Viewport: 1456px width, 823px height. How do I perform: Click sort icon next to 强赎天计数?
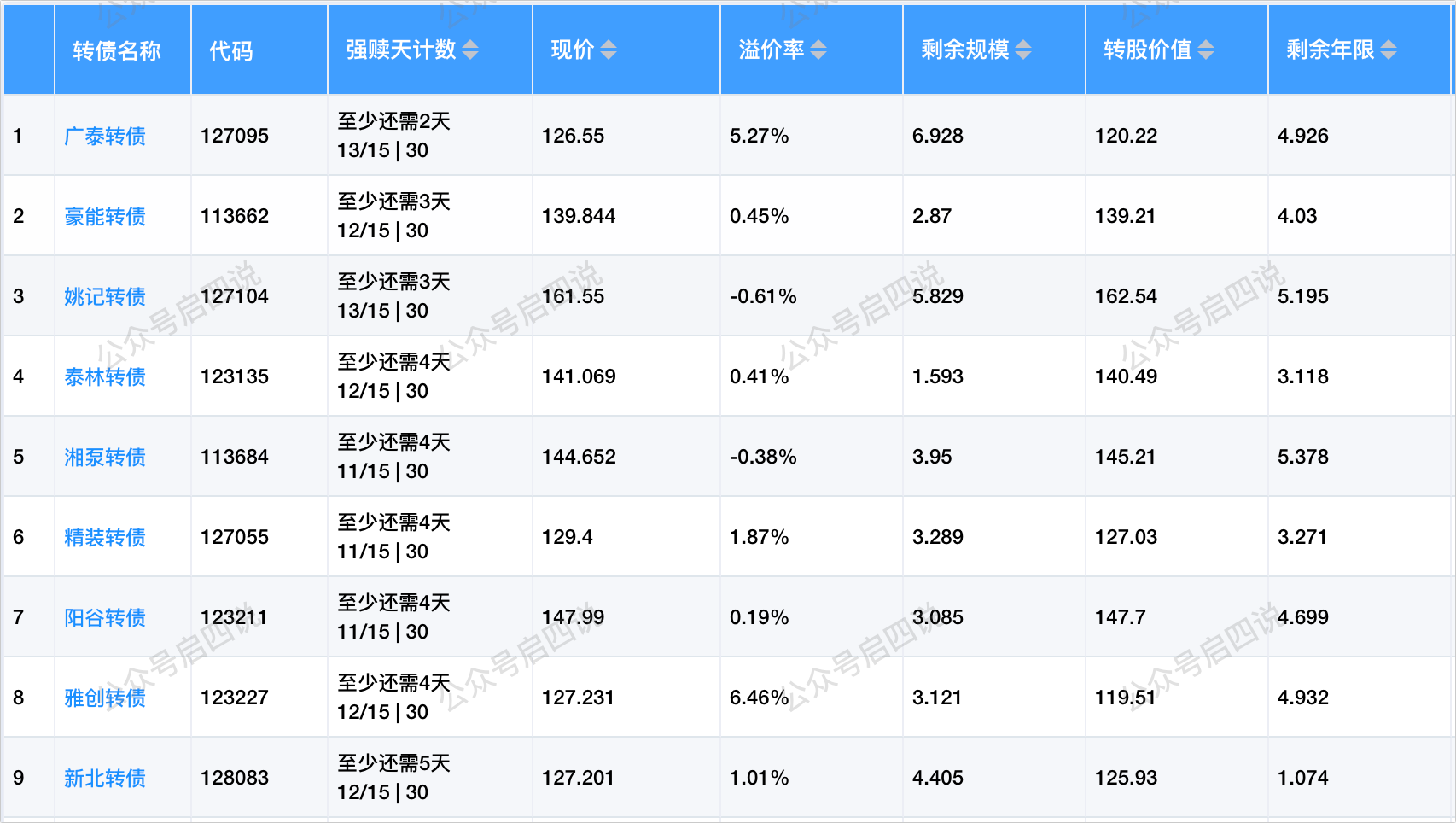click(x=470, y=50)
